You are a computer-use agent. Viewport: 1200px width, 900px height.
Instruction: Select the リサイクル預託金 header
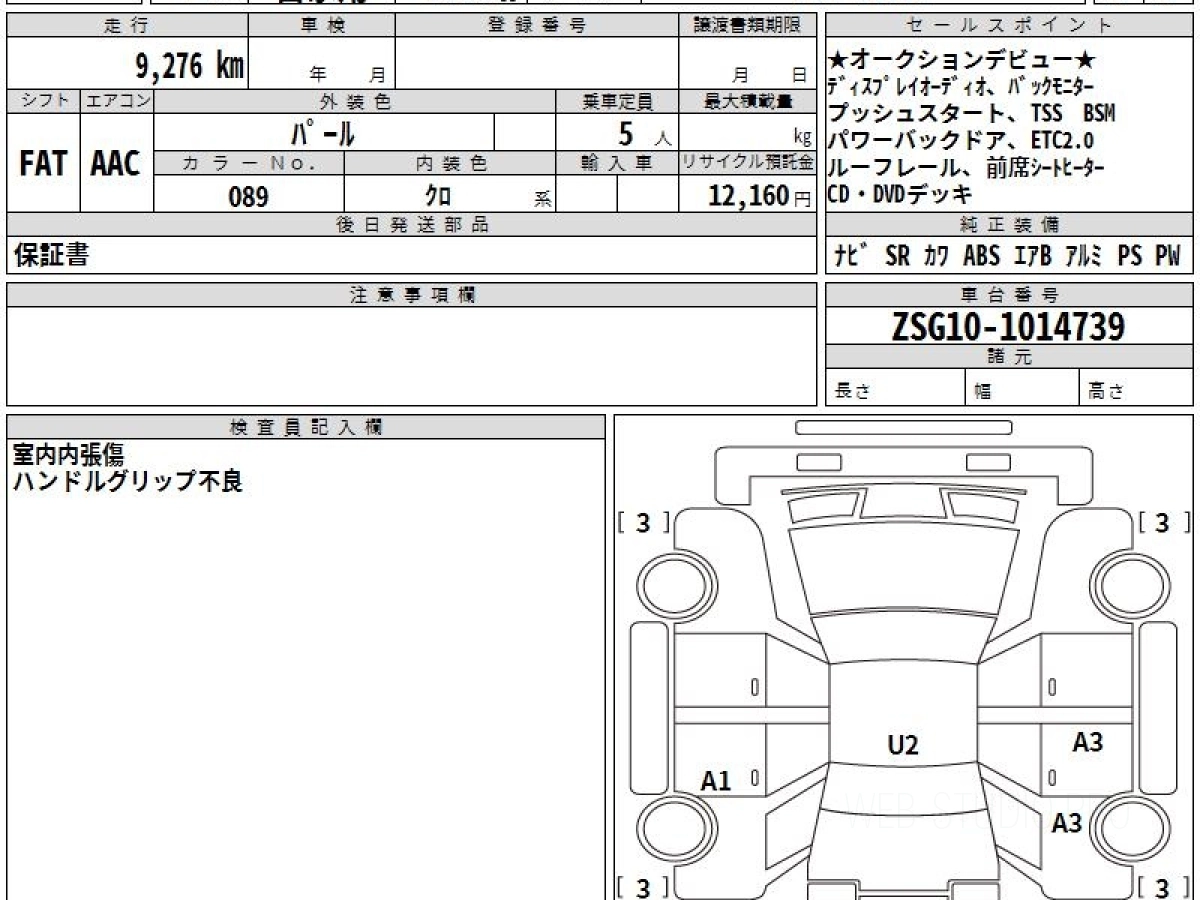tap(748, 163)
